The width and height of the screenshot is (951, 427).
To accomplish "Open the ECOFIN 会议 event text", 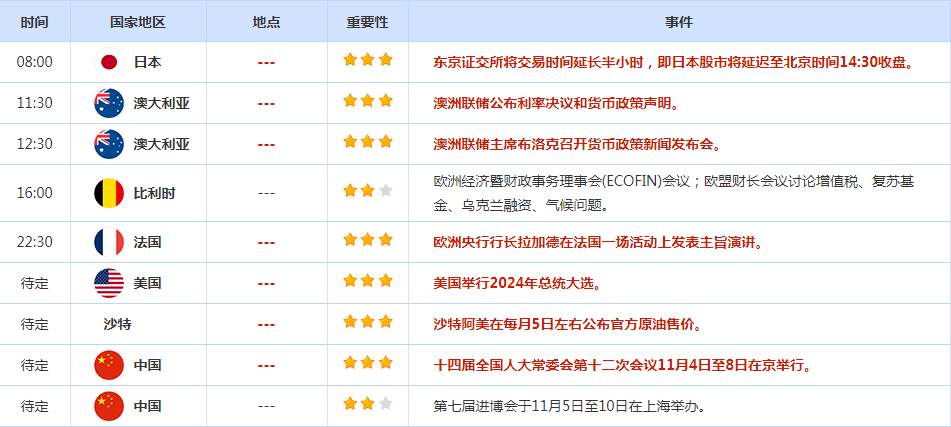I will click(x=674, y=193).
